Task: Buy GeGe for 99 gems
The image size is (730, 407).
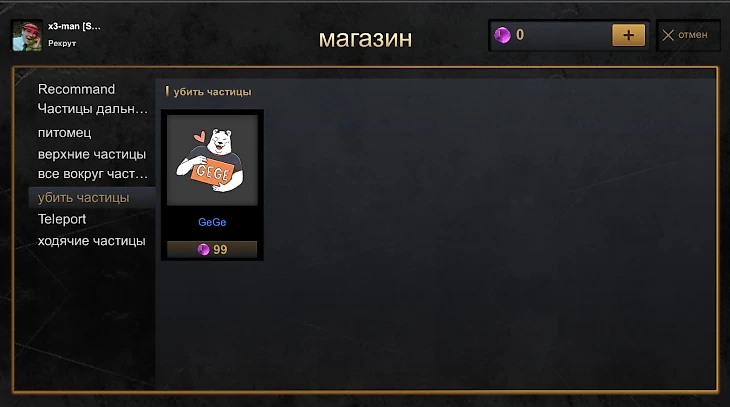Action: pyautogui.click(x=212, y=250)
